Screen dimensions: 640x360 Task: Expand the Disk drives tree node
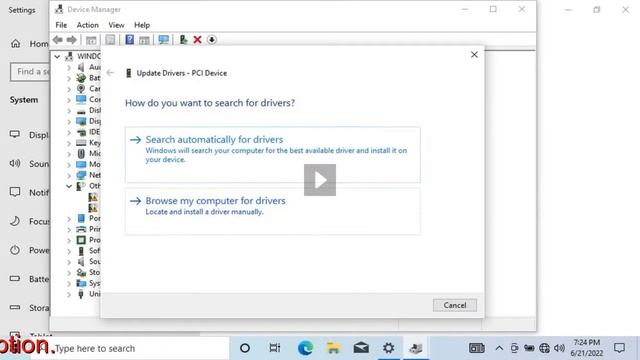[69, 110]
